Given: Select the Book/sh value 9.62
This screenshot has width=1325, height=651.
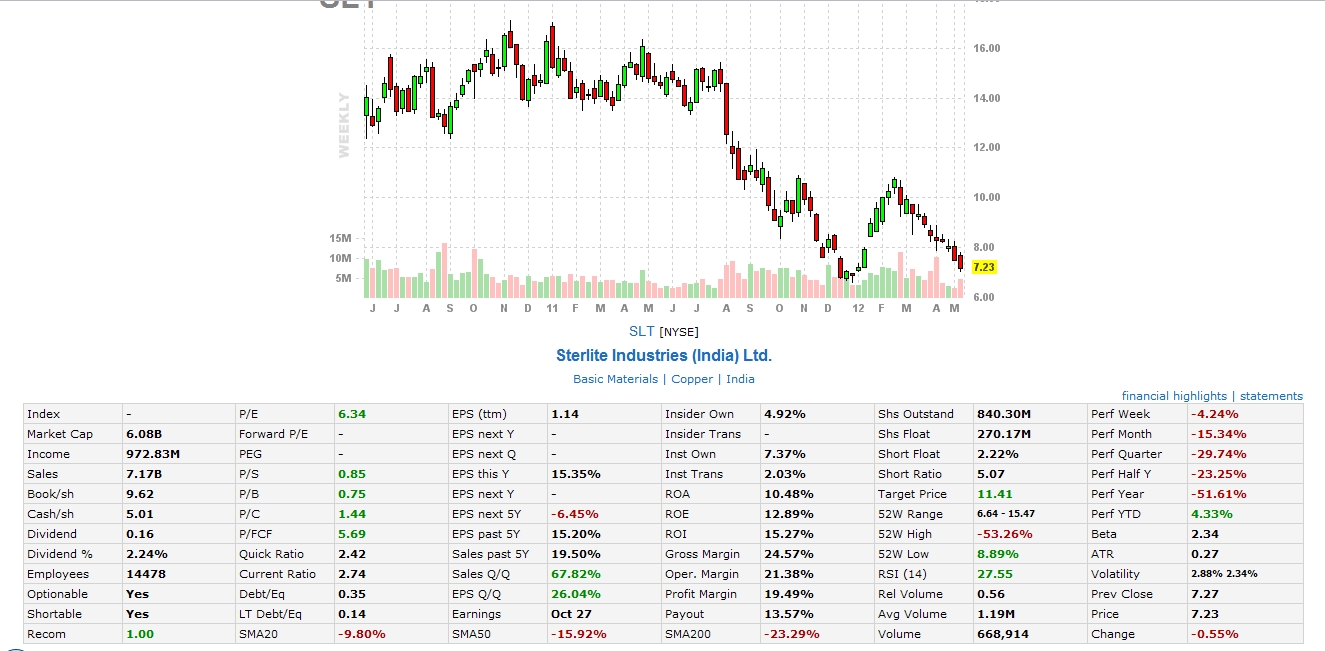Looking at the screenshot, I should coord(140,494).
